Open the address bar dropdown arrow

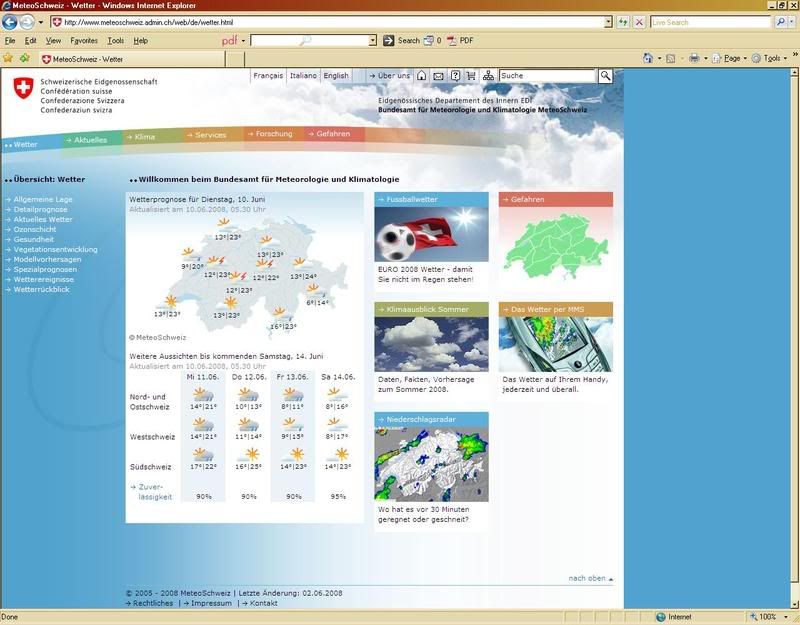608,22
